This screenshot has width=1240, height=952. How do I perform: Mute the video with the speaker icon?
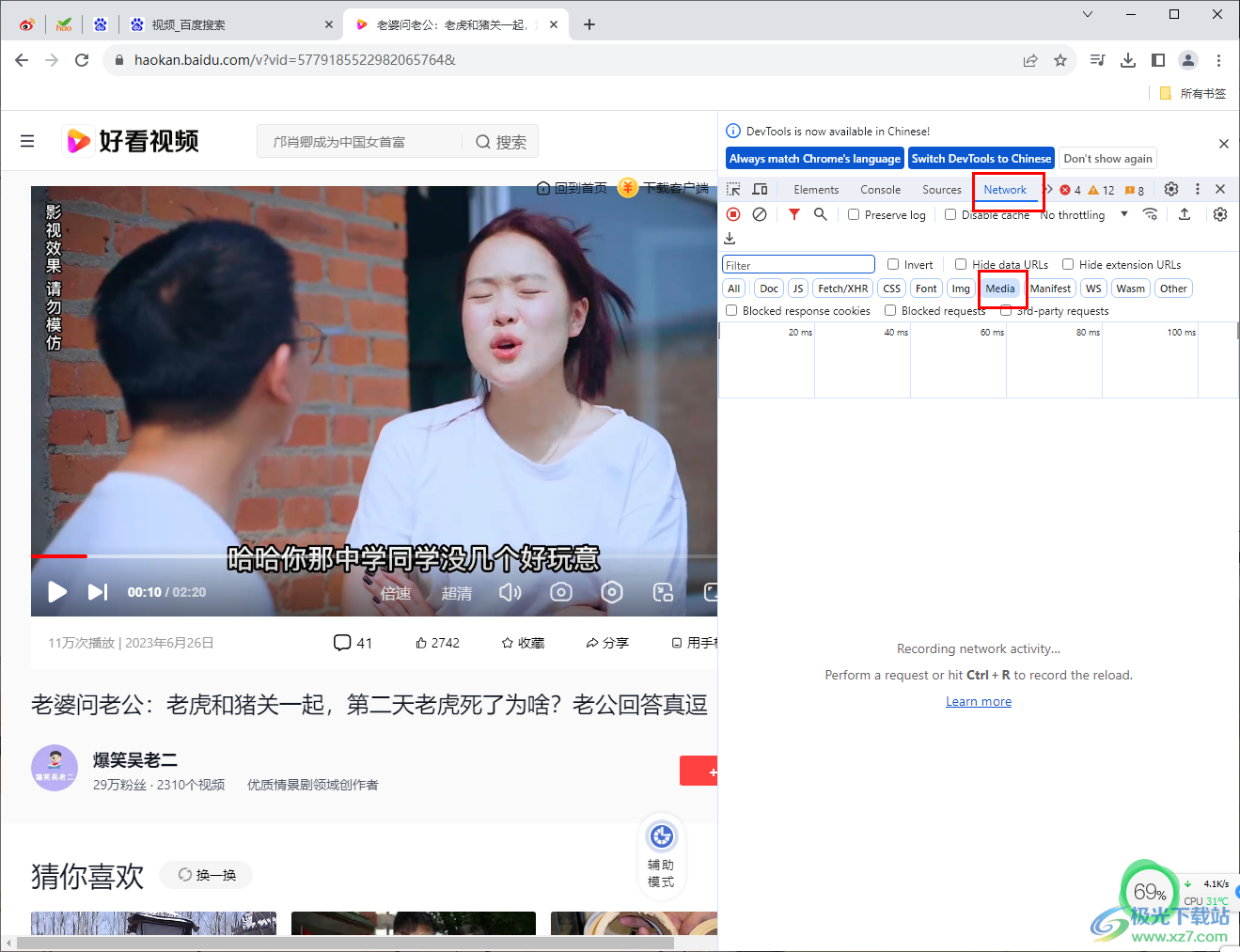510,592
